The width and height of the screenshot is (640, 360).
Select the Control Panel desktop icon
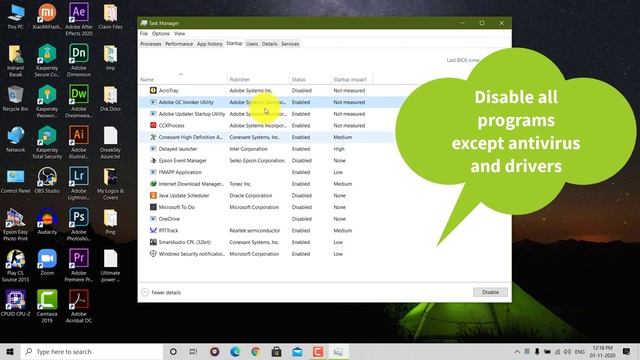15,180
